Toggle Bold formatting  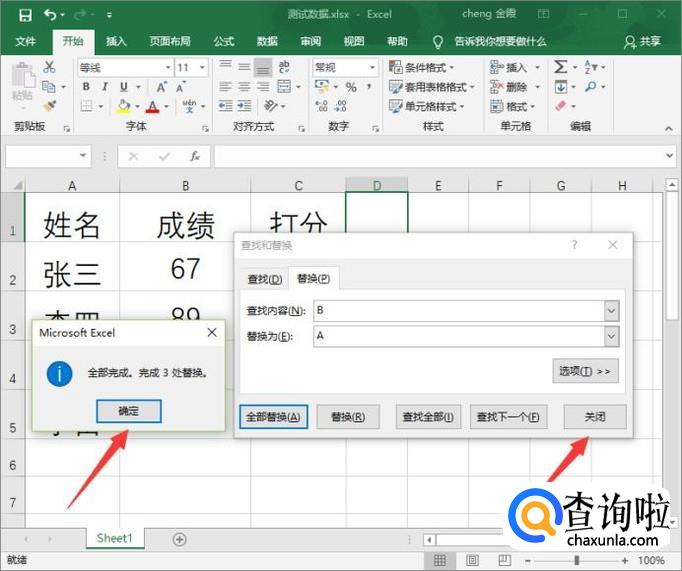[x=88, y=88]
